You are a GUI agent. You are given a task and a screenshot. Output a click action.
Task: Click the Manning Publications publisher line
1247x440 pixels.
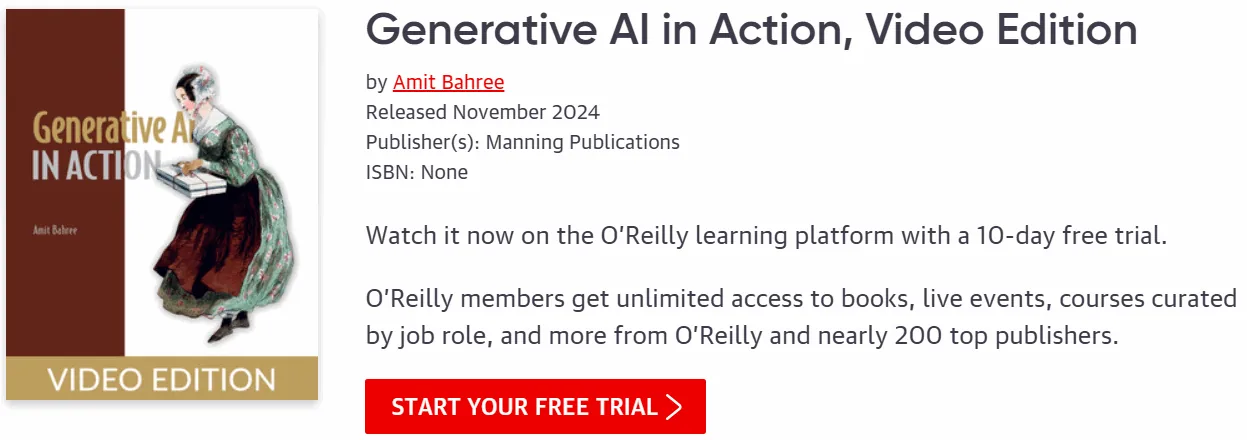523,142
